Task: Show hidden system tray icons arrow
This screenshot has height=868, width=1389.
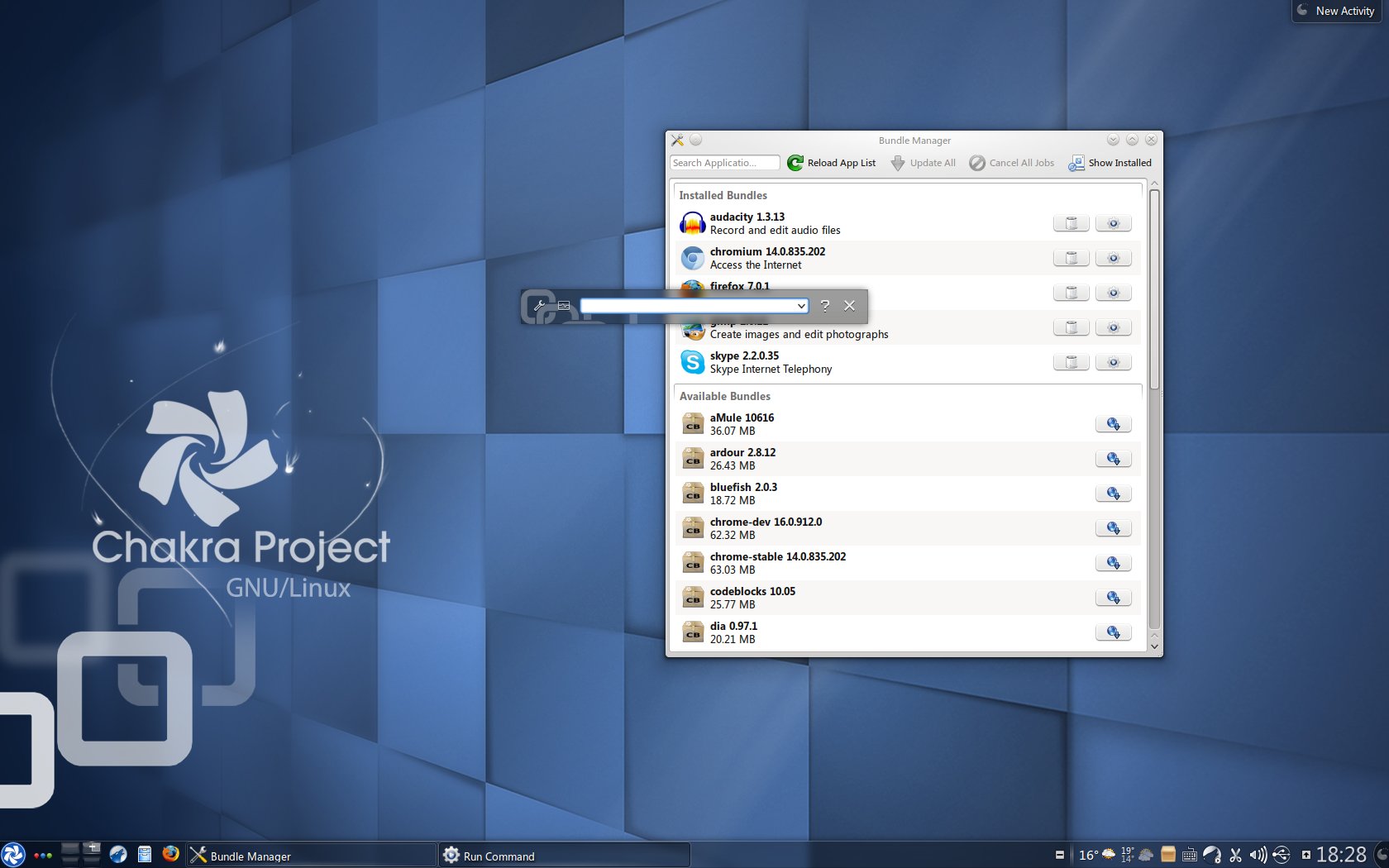Action: click(x=1305, y=855)
